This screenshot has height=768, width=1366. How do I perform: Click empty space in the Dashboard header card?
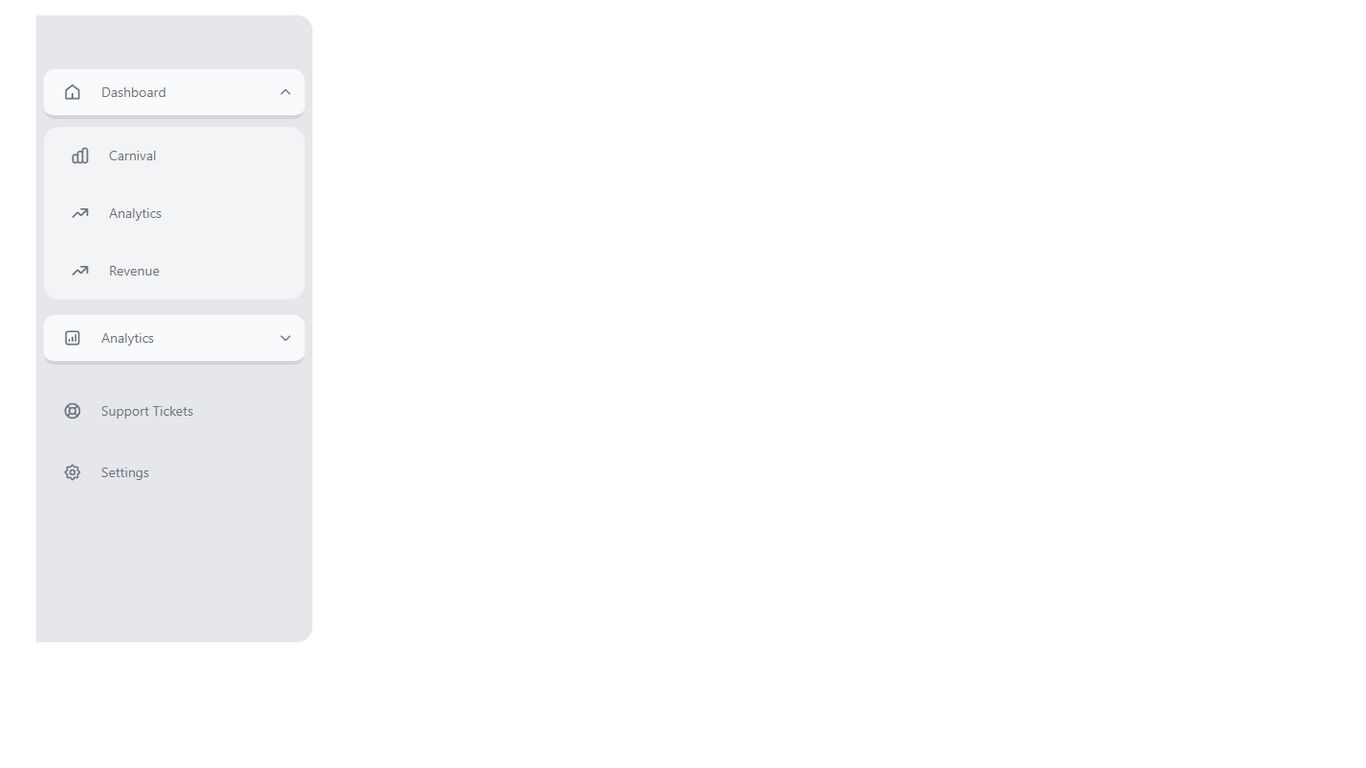coord(220,92)
